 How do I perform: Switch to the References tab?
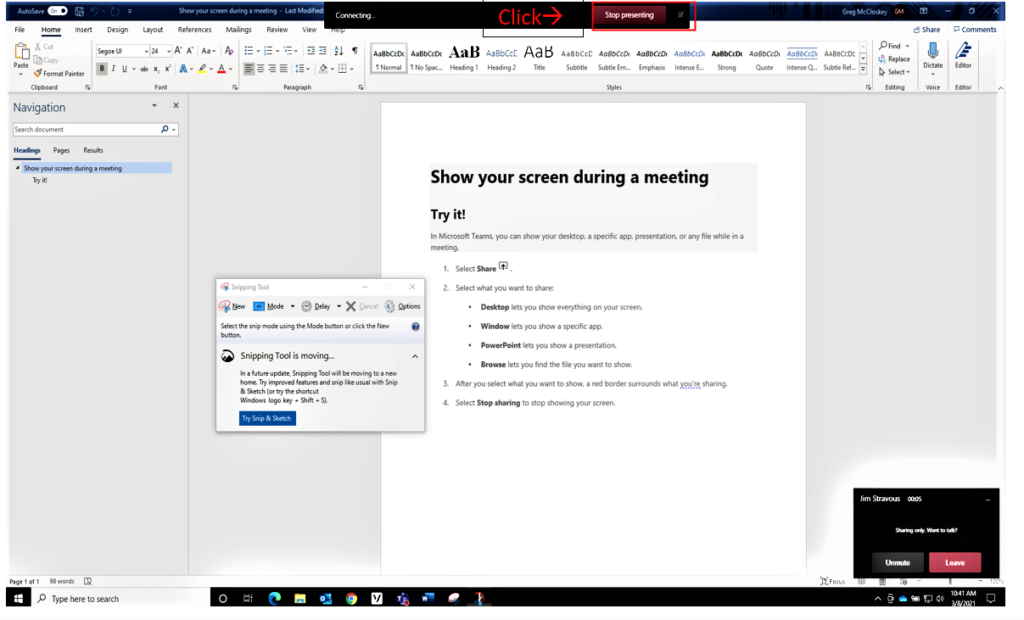195,29
